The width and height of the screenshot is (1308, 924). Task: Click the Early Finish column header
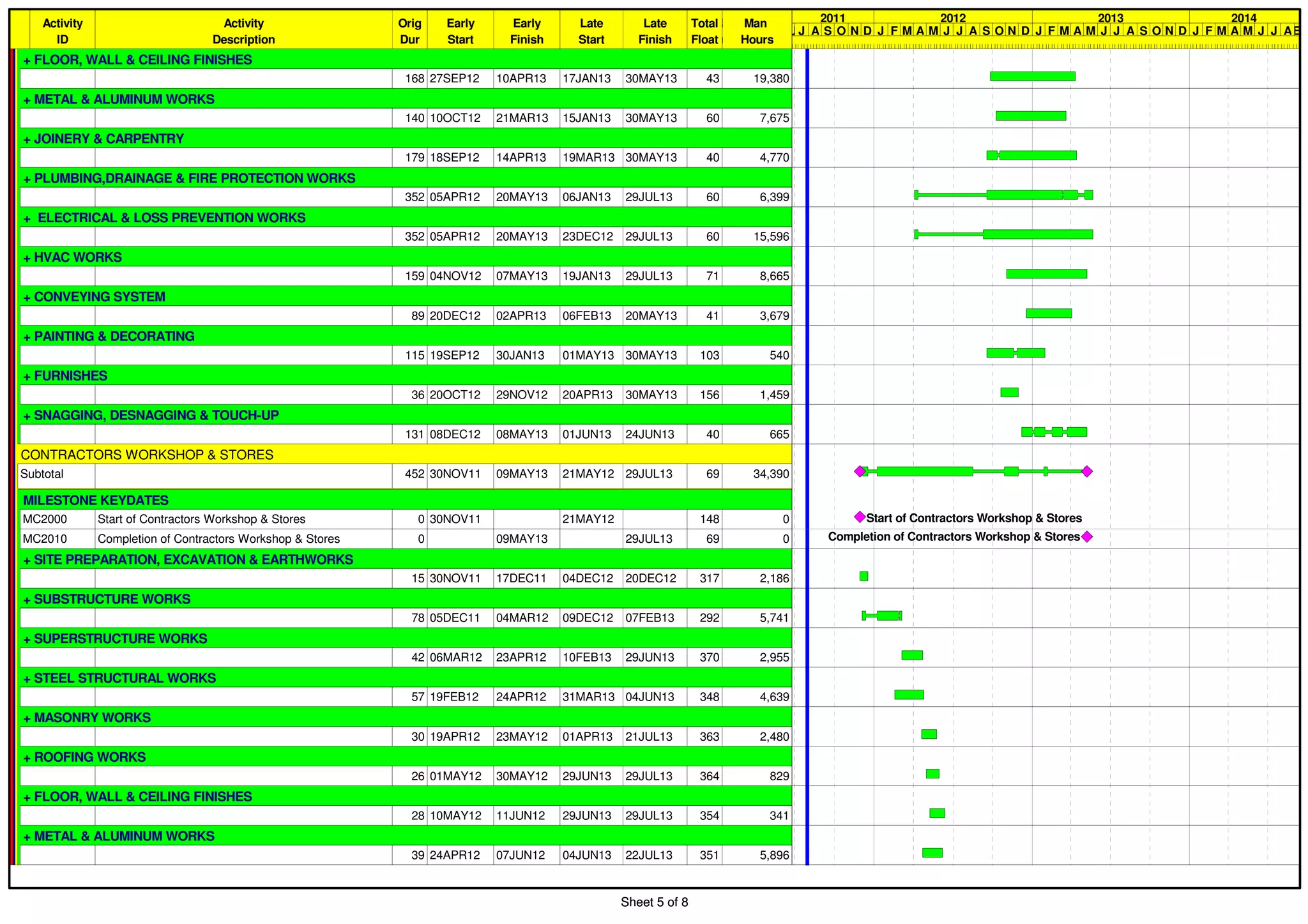coord(526,31)
